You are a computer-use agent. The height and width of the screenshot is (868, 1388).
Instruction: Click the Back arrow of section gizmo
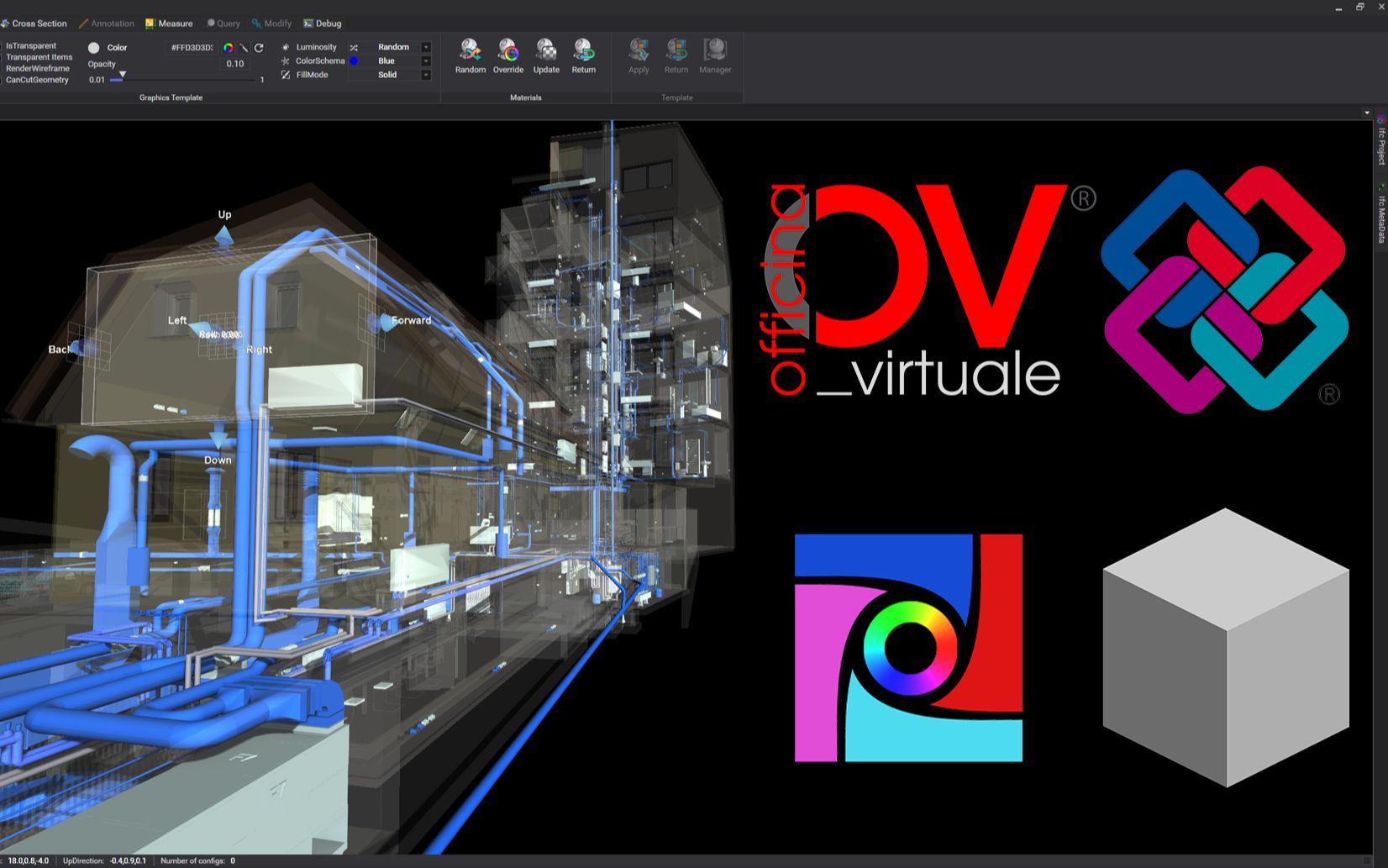84,347
